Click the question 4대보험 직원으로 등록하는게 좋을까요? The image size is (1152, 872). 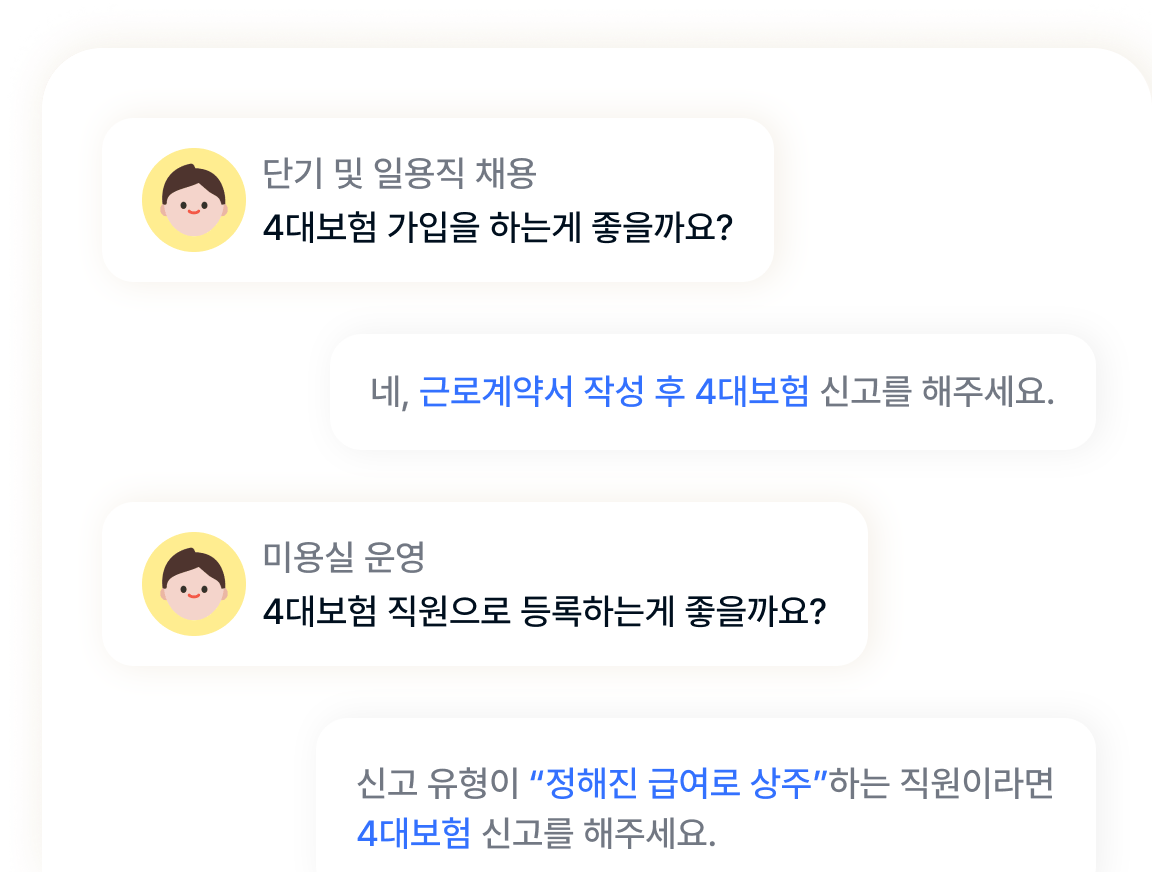pos(544,611)
